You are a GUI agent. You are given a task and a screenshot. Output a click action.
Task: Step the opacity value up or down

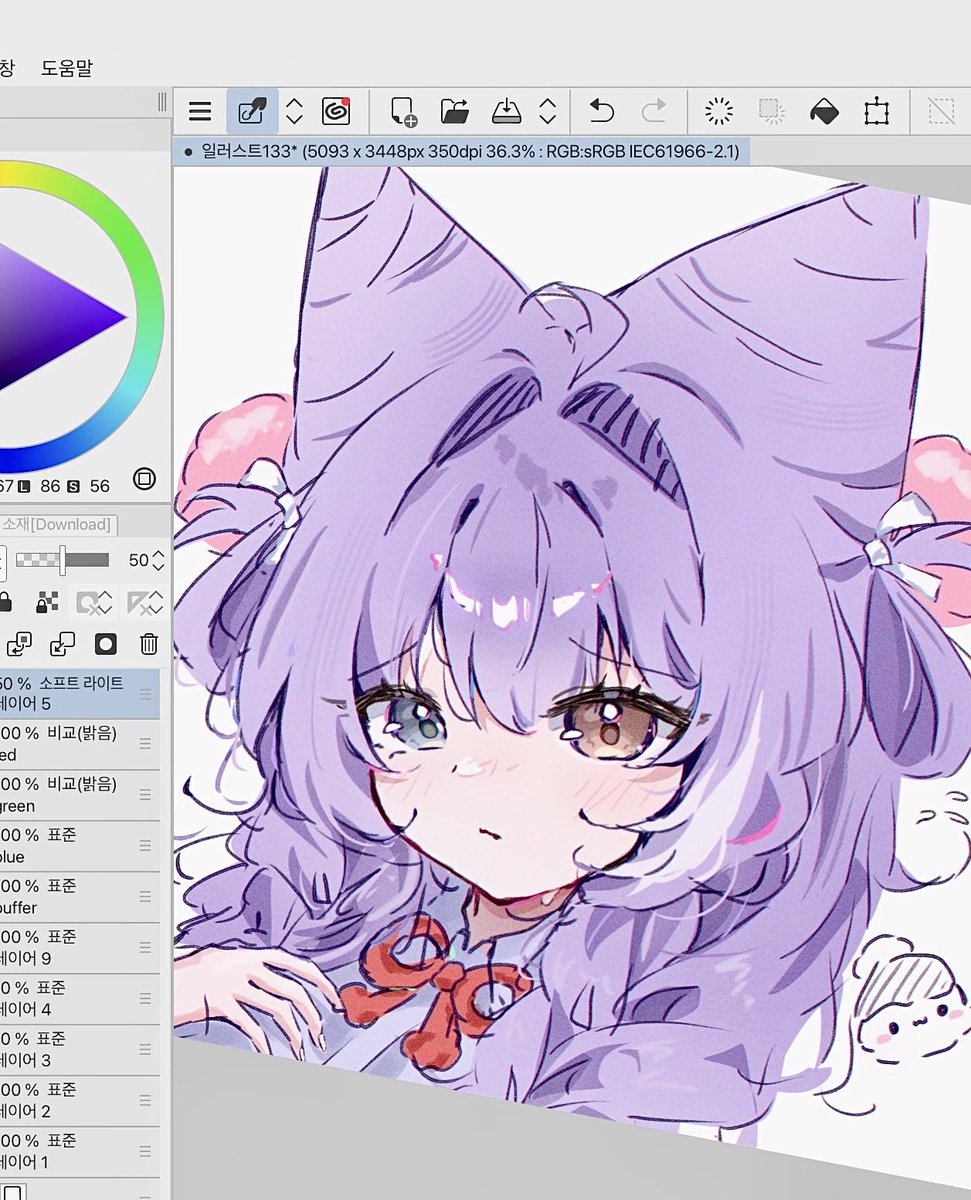pos(158,560)
